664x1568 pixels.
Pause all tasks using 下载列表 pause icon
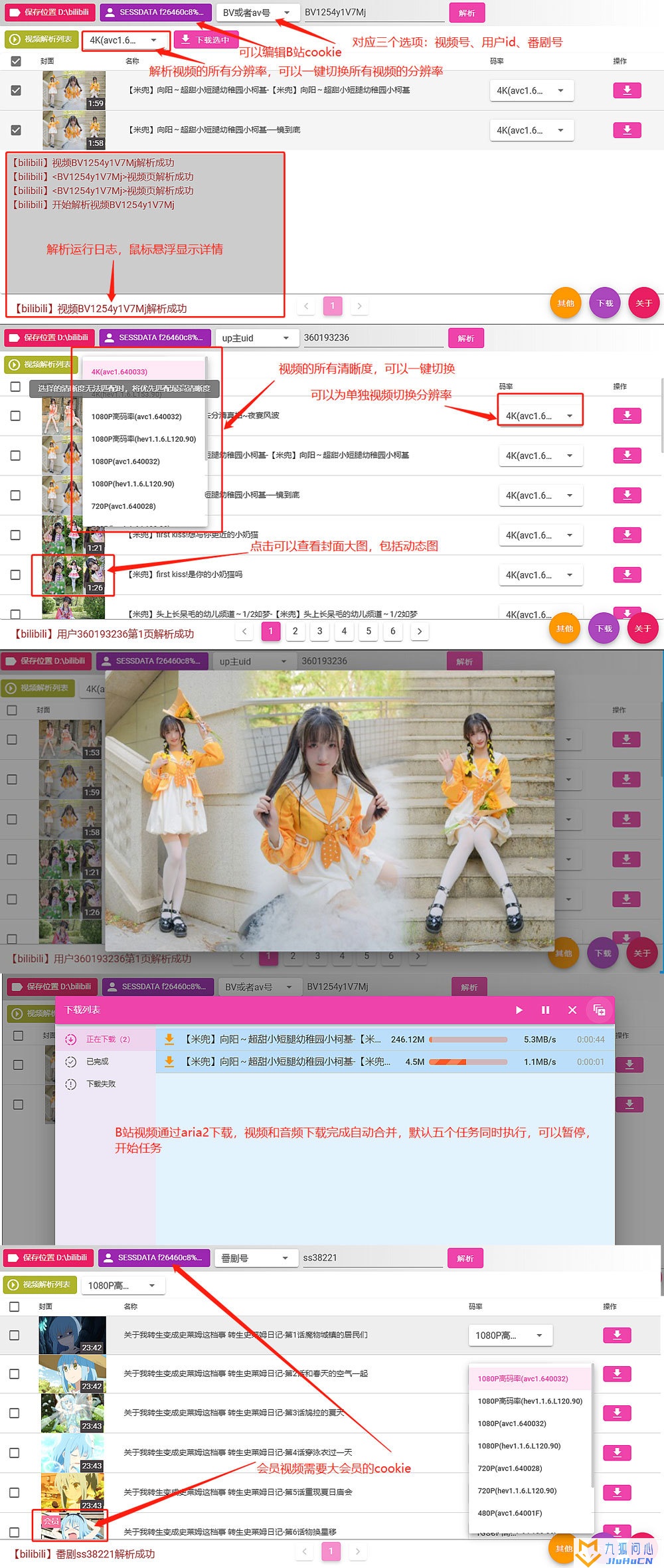(545, 1010)
